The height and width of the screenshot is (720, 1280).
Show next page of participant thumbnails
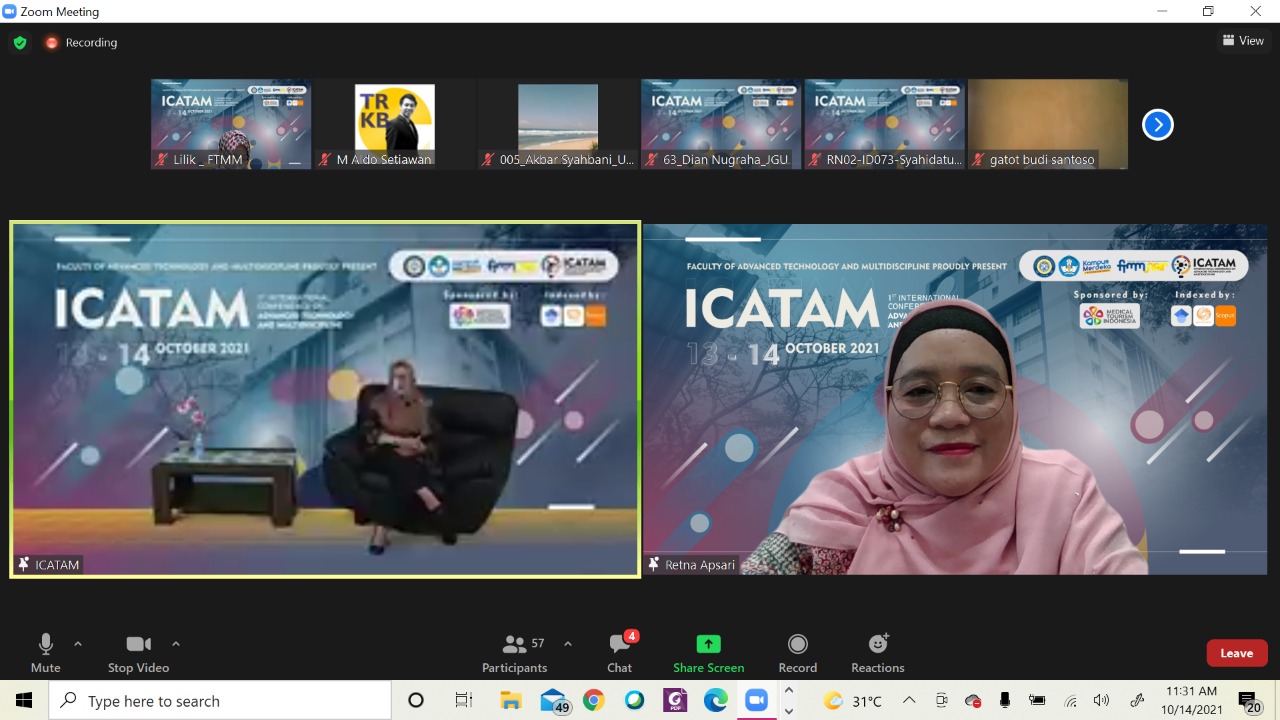click(x=1157, y=125)
